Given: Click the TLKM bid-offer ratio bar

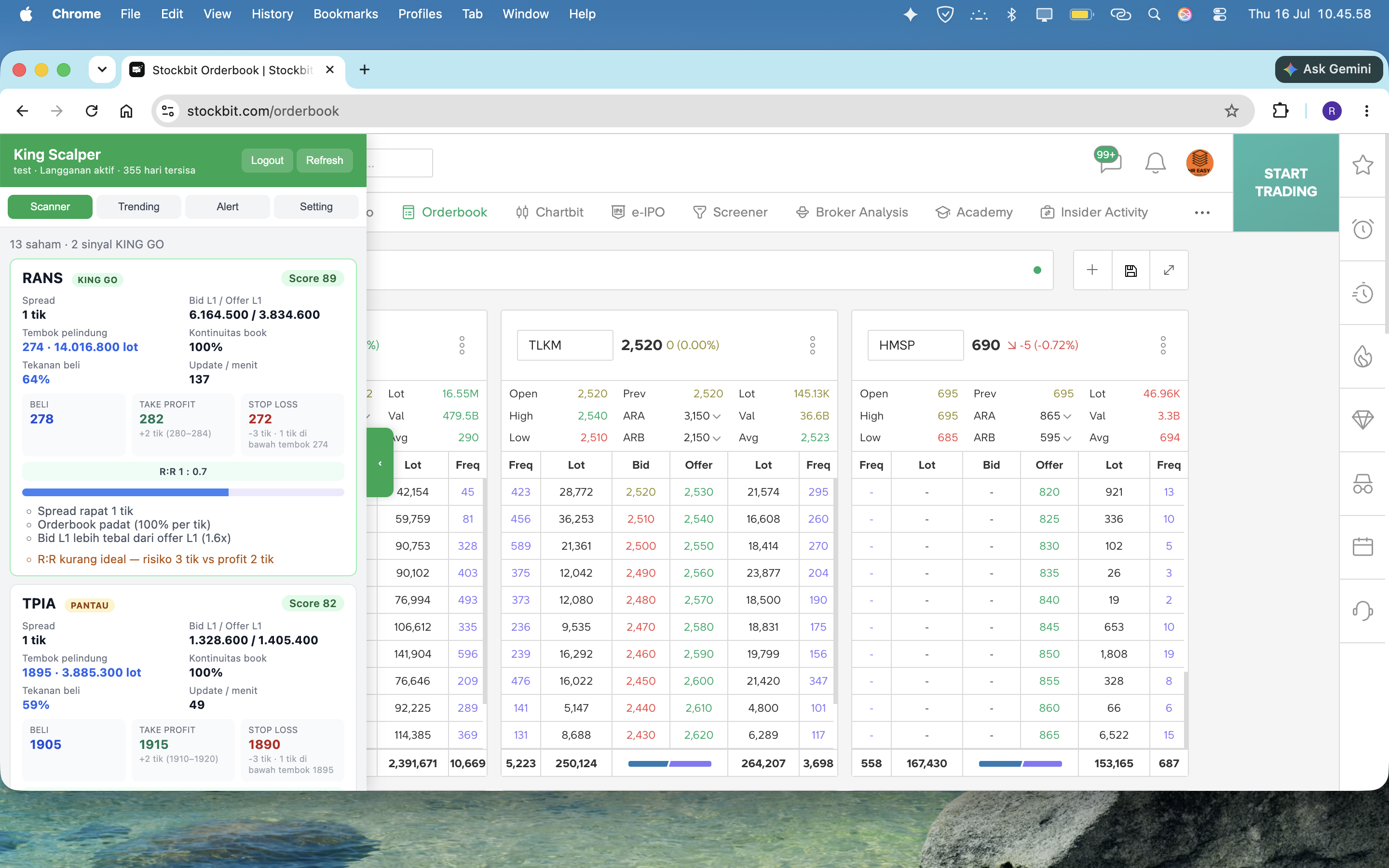Looking at the screenshot, I should point(670,763).
